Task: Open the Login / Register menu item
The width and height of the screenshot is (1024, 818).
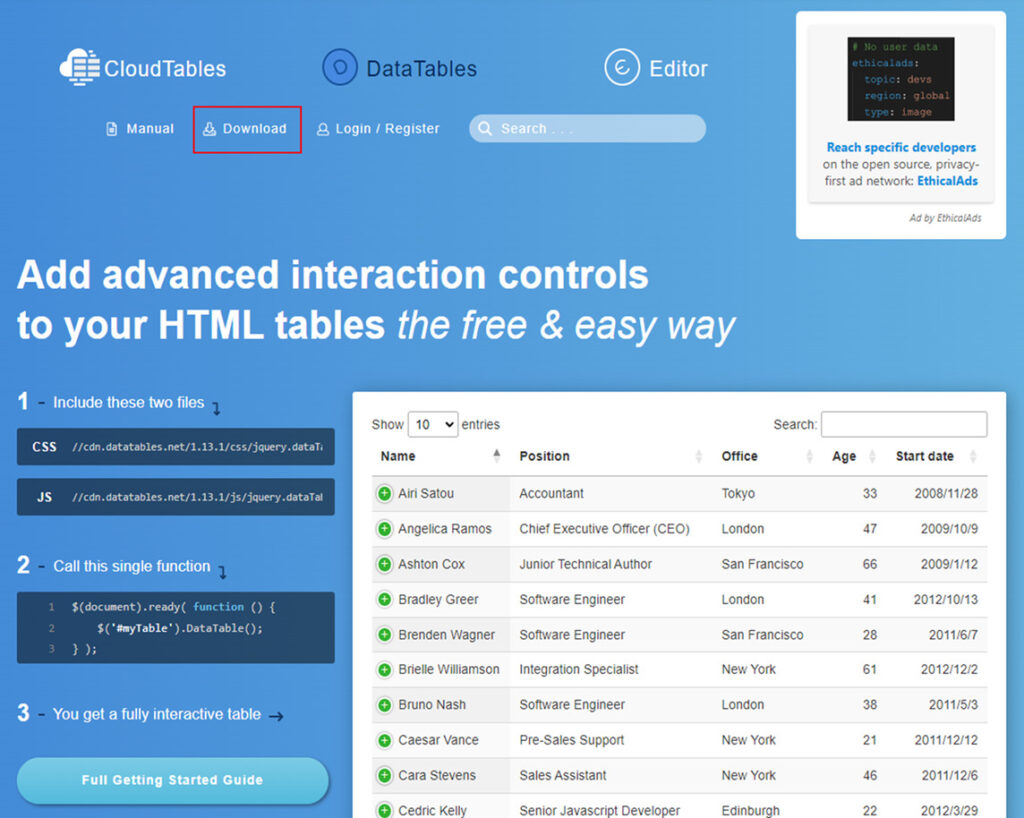Action: pos(378,129)
